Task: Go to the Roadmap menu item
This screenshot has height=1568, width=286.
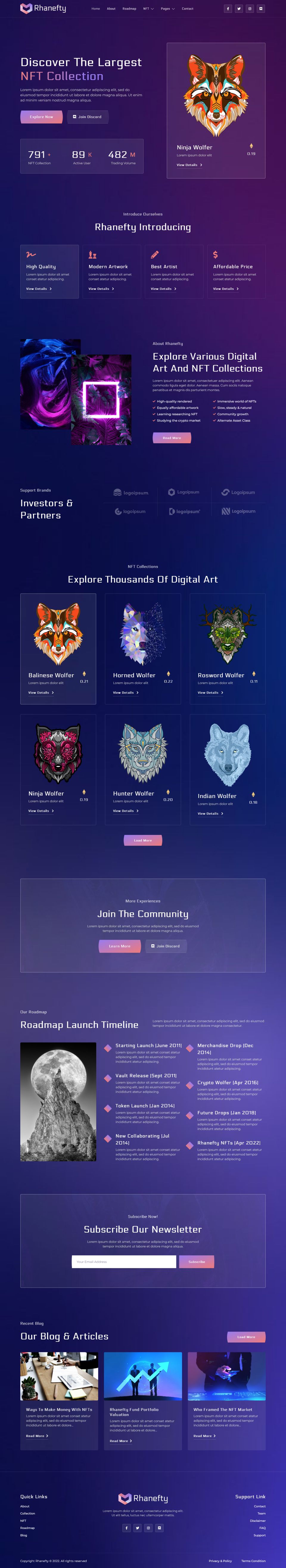Action: coord(129,9)
